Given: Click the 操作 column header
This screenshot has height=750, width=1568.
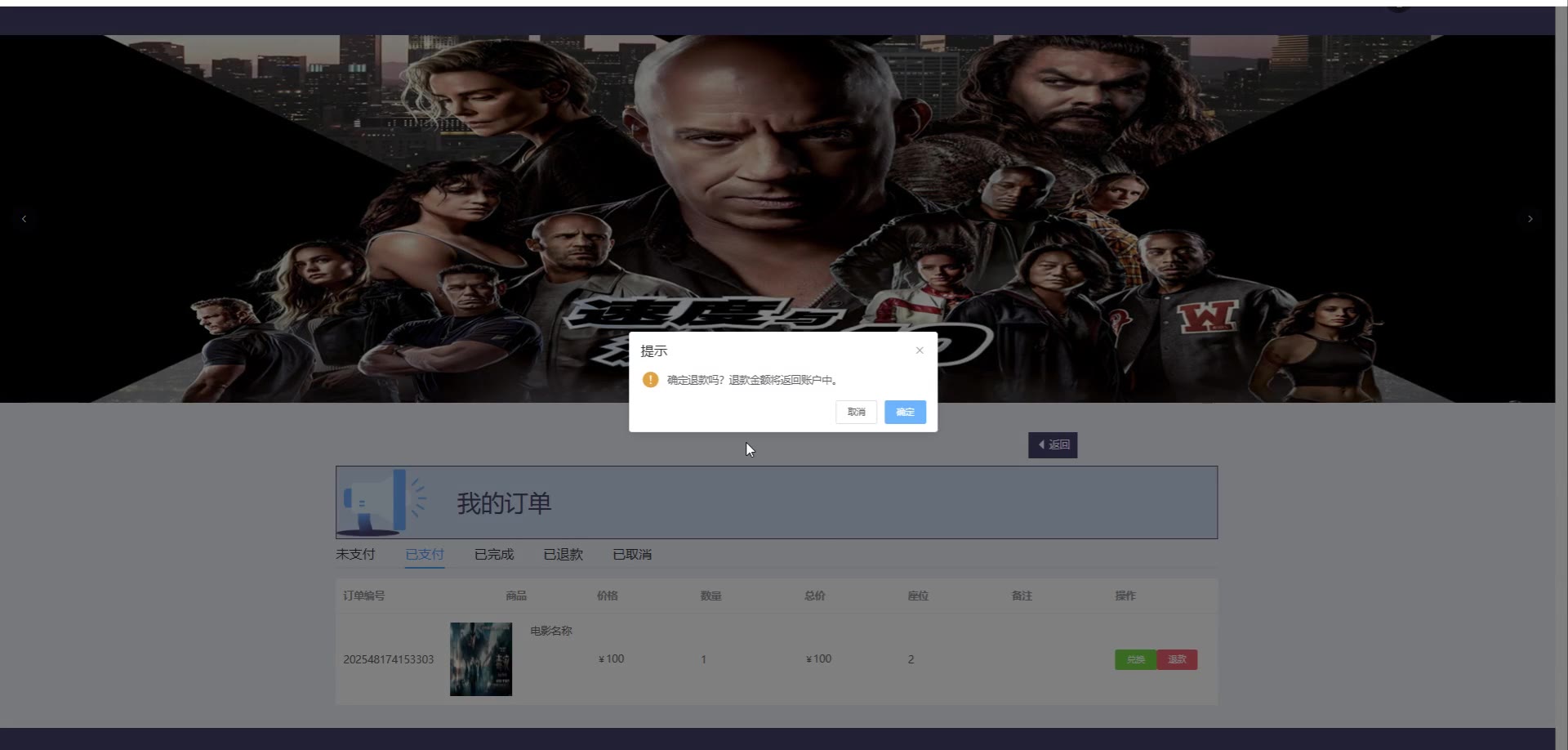Looking at the screenshot, I should pyautogui.click(x=1125, y=596).
